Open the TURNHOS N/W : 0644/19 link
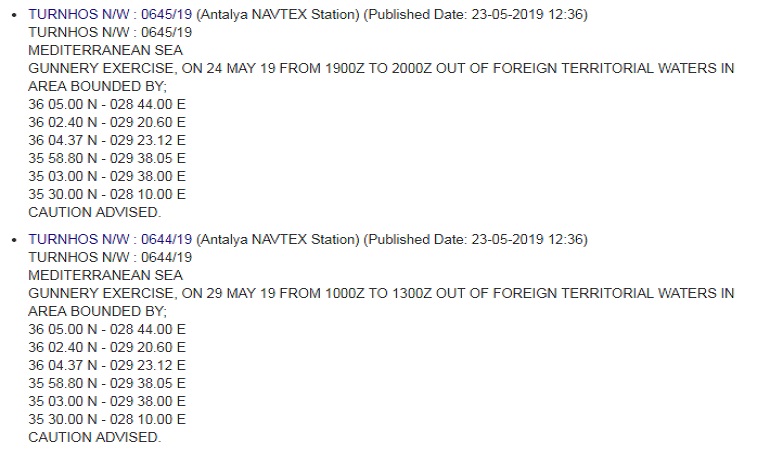Viewport: 770px width, 451px height. tap(110, 239)
